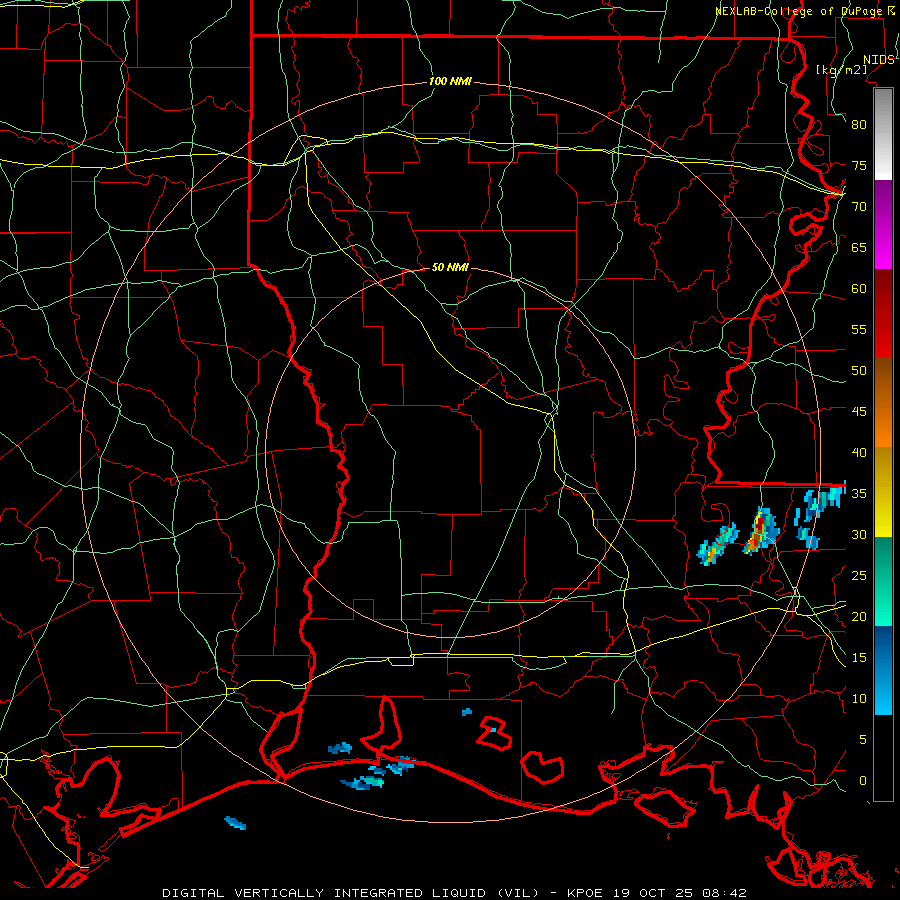
Task: Click the legend value 25
Action: pos(859,576)
